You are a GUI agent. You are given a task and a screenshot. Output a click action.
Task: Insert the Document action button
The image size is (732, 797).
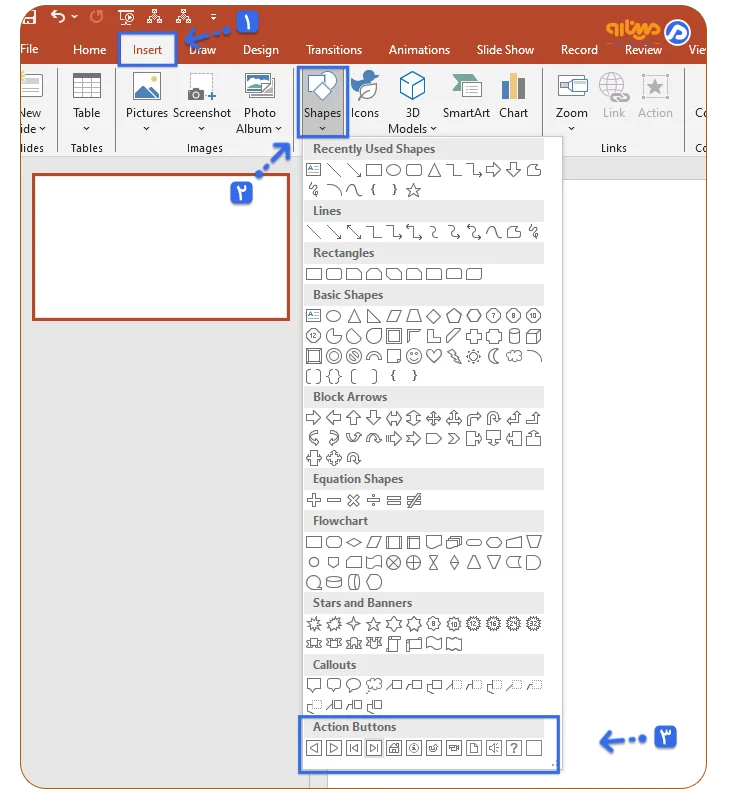(474, 748)
